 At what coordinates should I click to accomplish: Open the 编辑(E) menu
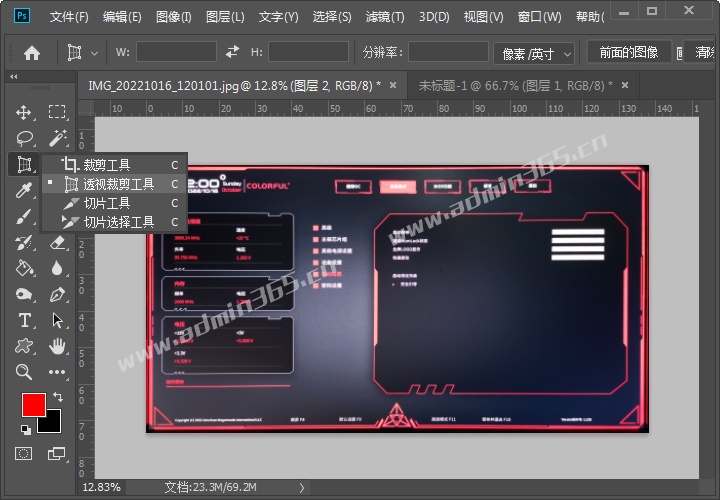(122, 17)
